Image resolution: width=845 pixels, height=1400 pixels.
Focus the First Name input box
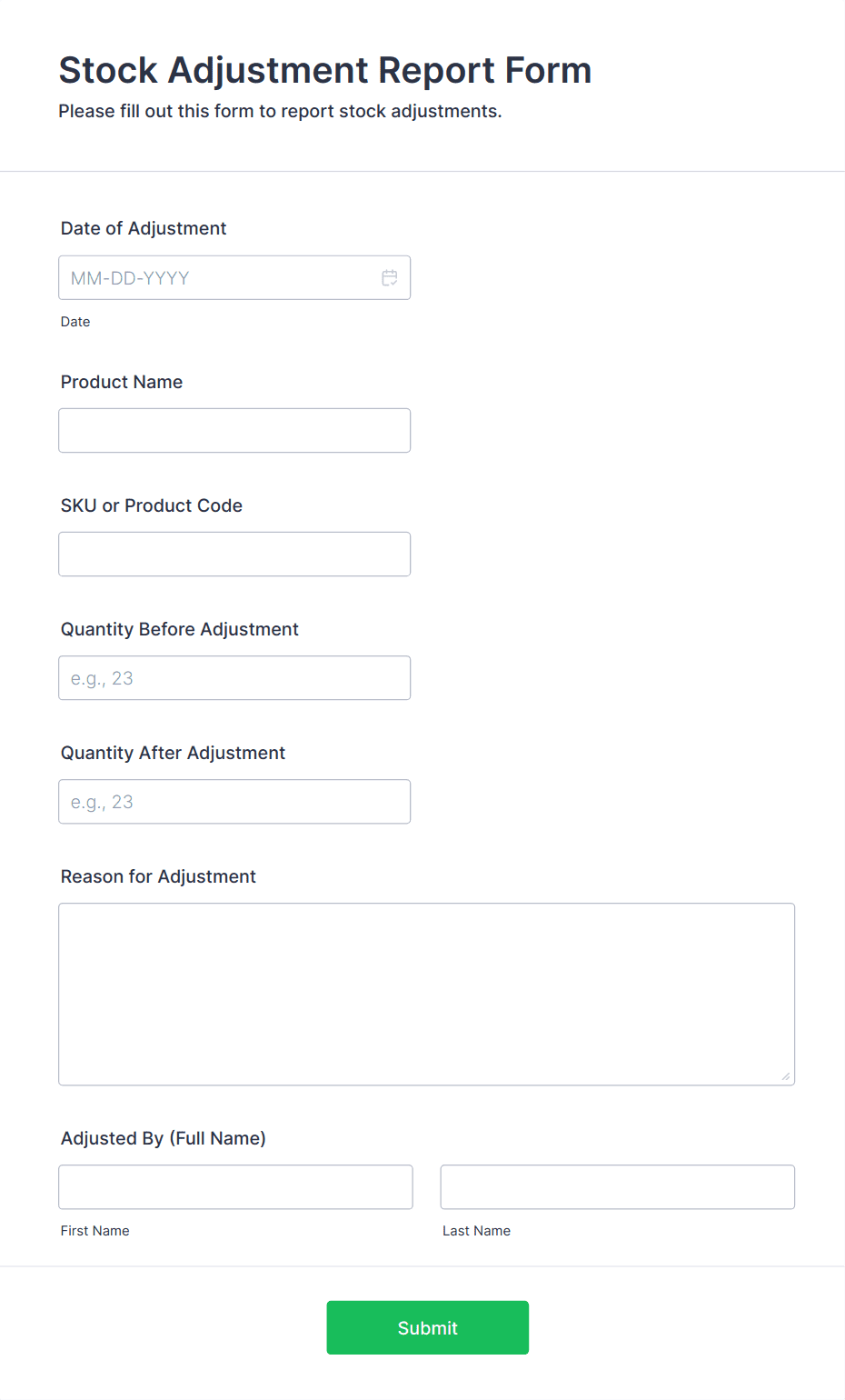coord(235,1187)
